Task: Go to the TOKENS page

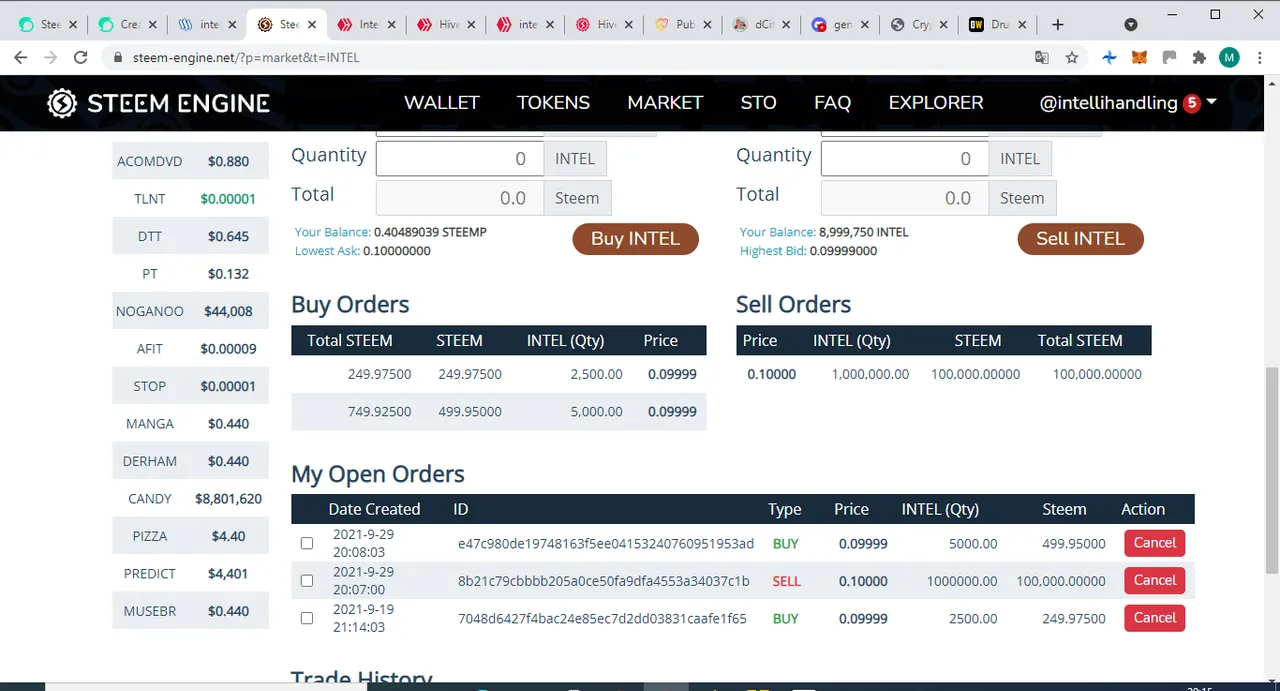Action: point(553,103)
